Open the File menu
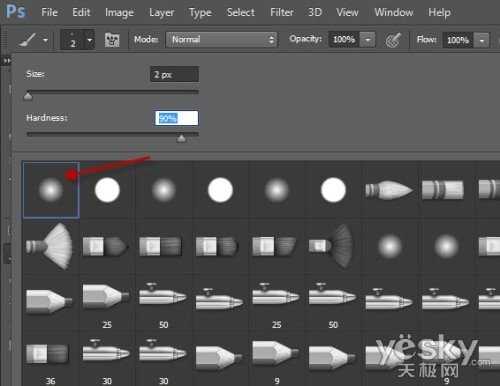The image size is (500, 386). (50, 12)
